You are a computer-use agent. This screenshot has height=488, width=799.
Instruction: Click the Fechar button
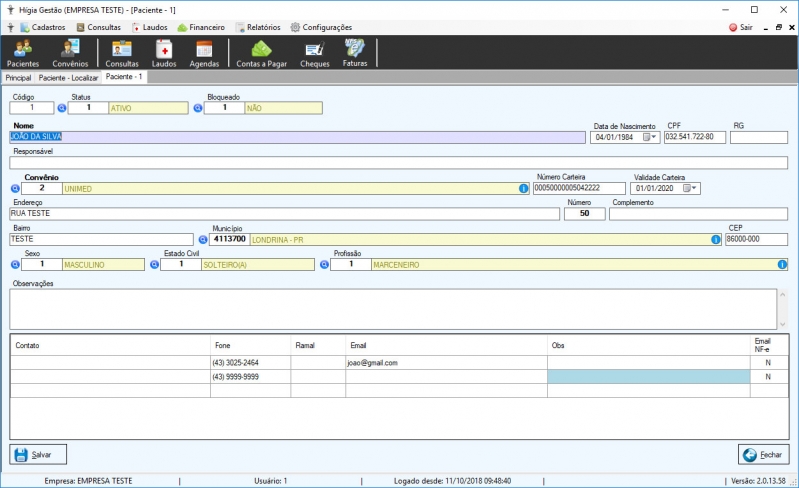[763, 454]
